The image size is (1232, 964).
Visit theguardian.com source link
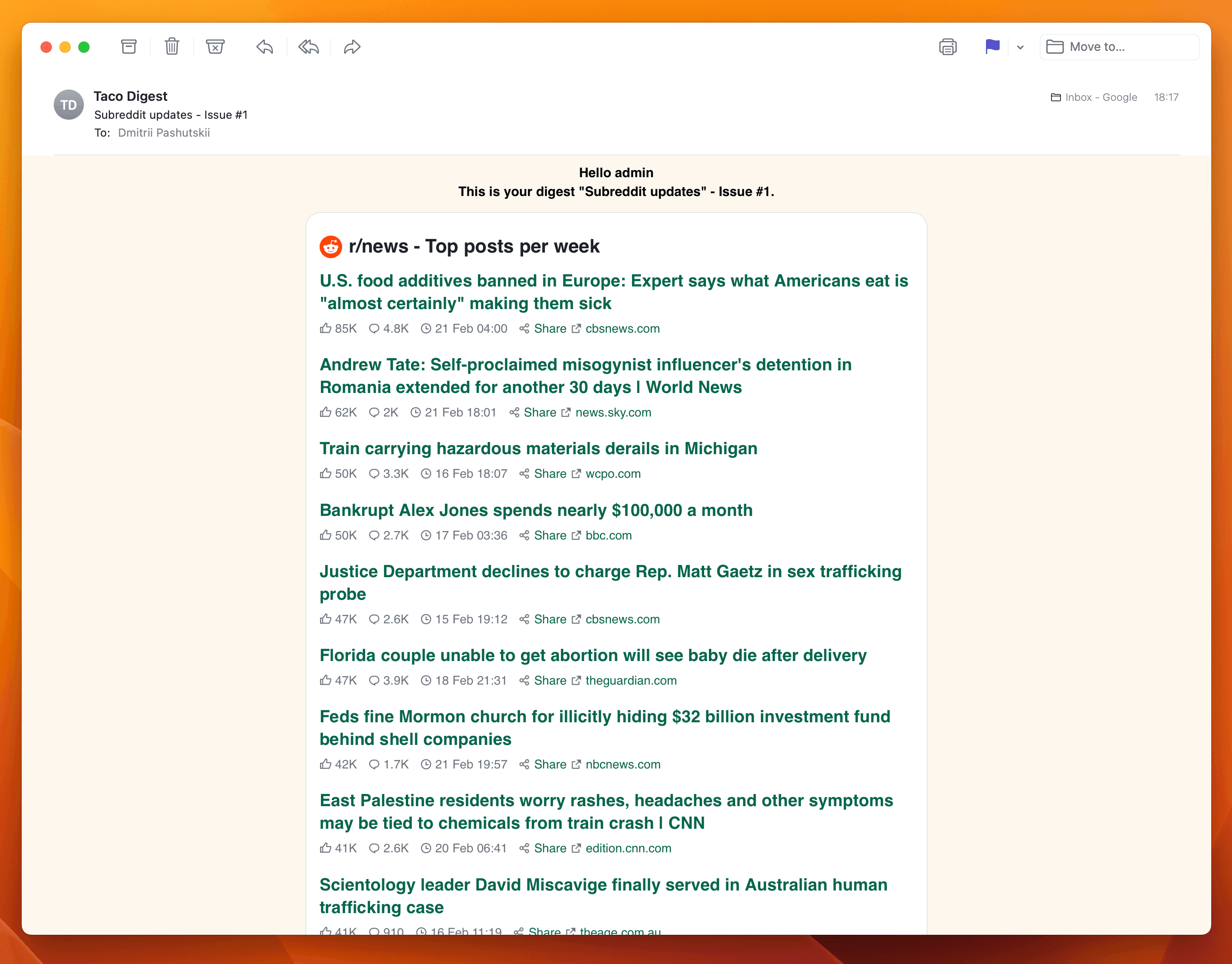click(631, 681)
